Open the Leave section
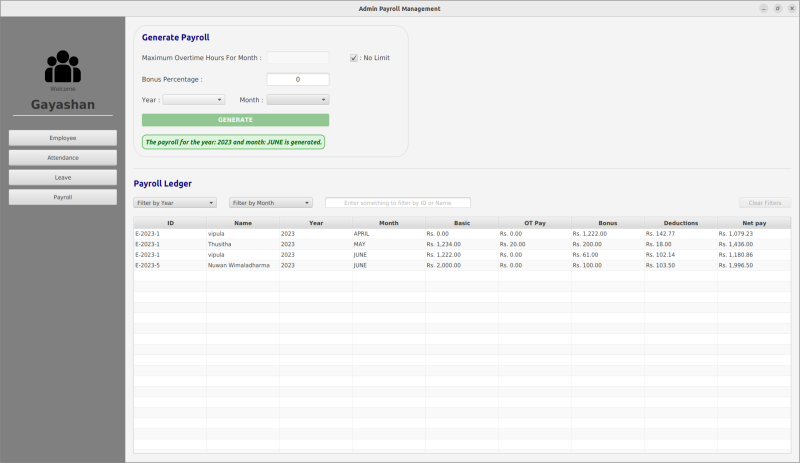 coord(63,177)
